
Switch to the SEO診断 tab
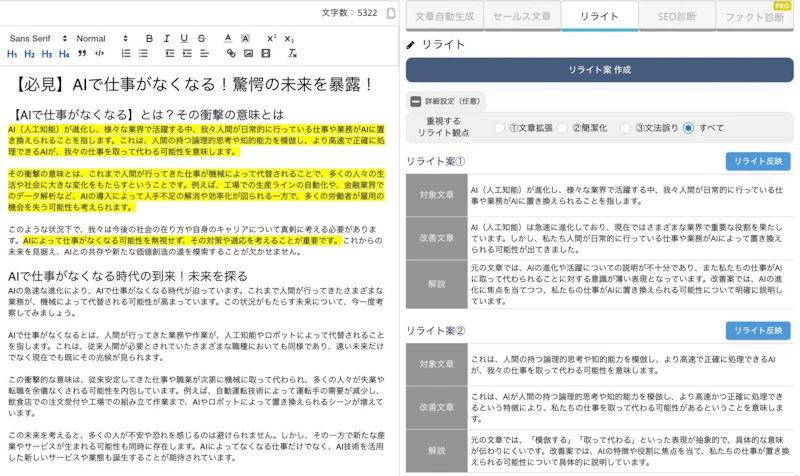pyautogui.click(x=677, y=16)
